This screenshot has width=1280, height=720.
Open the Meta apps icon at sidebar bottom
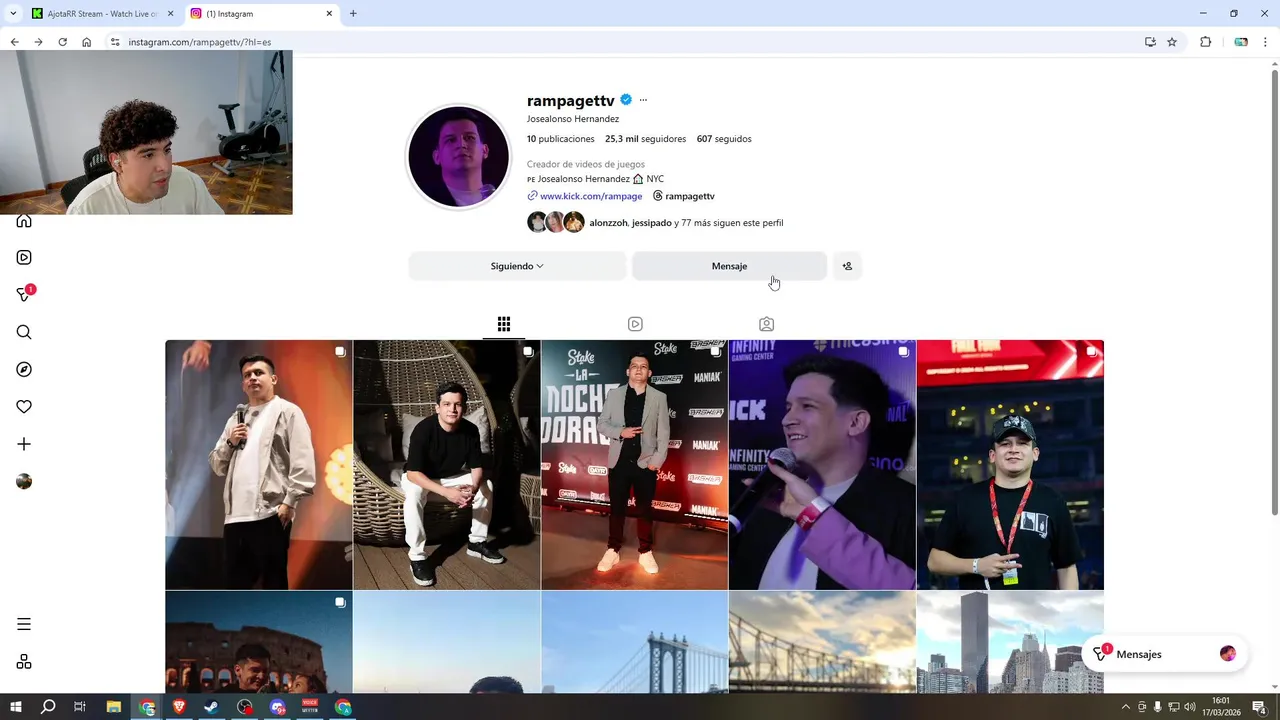(24, 662)
